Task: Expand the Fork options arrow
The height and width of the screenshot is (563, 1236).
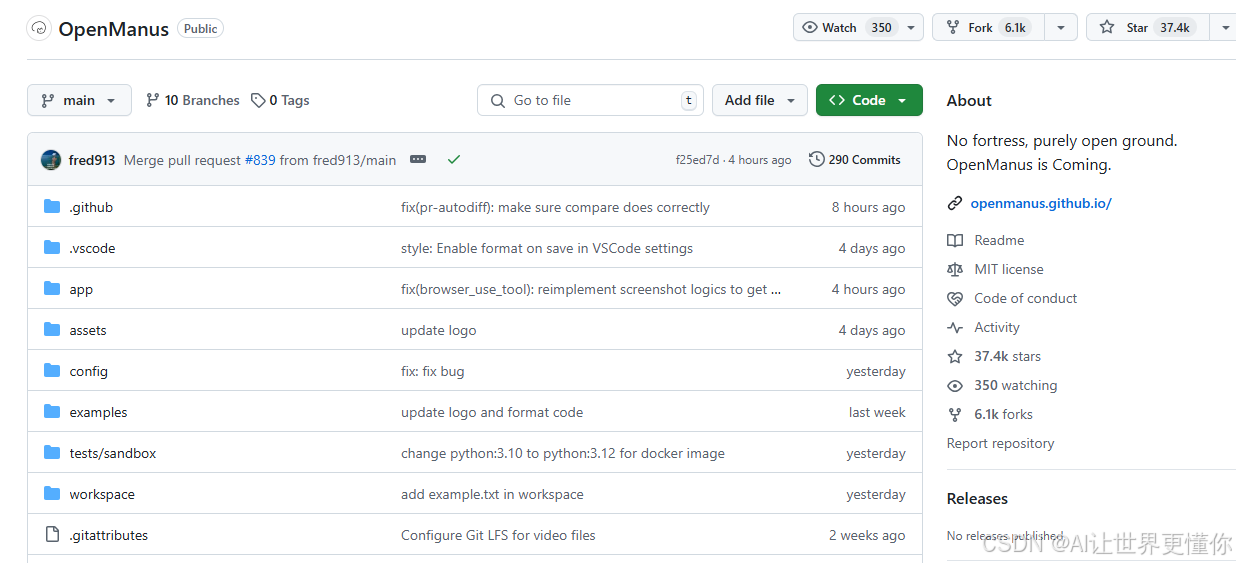Action: pyautogui.click(x=1061, y=28)
